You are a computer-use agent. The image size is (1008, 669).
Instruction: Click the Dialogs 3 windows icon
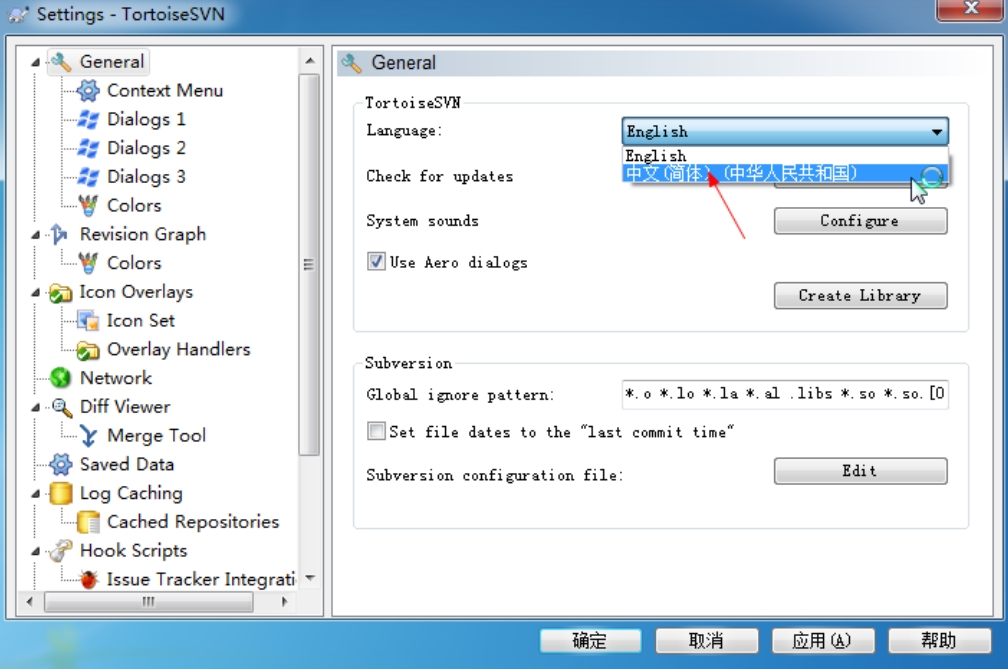coord(88,177)
